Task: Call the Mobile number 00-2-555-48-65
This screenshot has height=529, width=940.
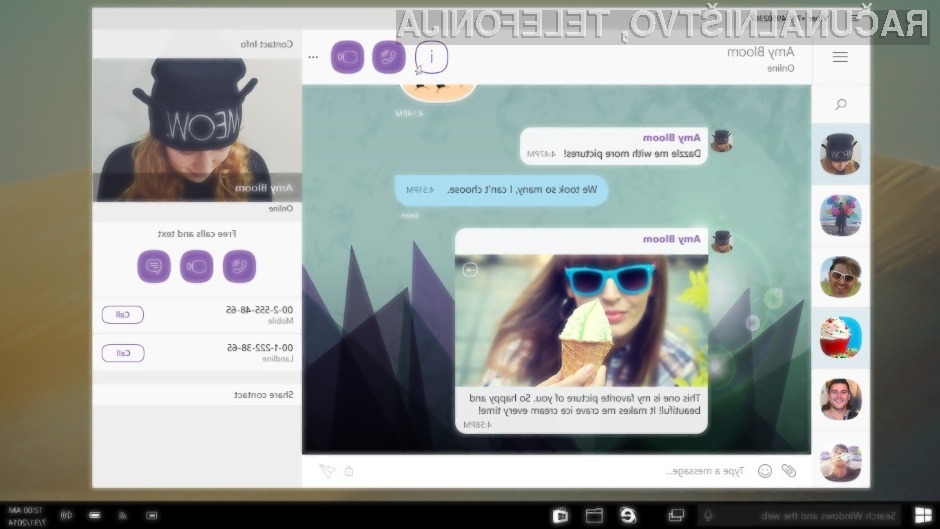Action: point(122,314)
